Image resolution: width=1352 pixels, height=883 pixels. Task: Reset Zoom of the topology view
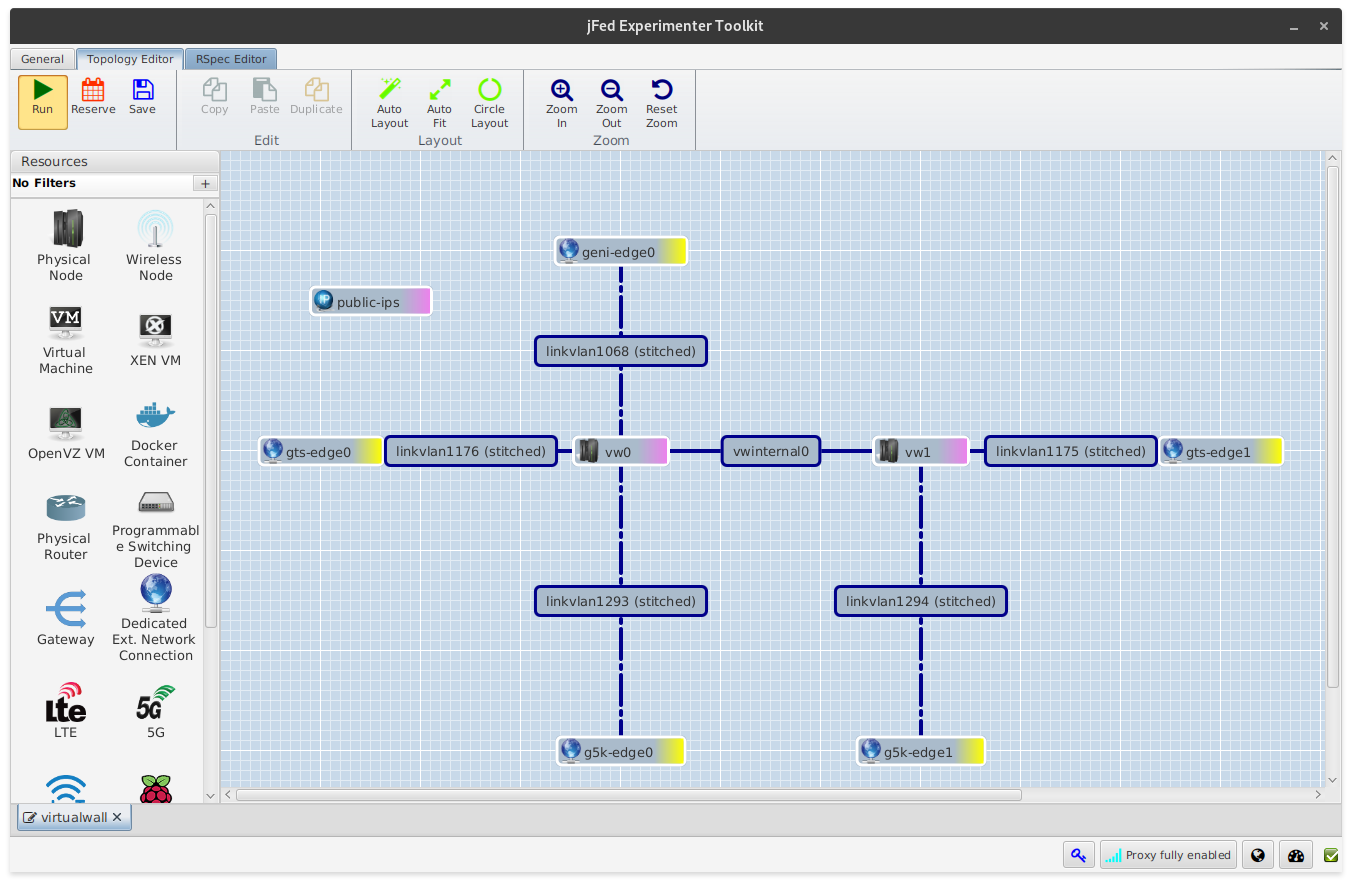(662, 104)
